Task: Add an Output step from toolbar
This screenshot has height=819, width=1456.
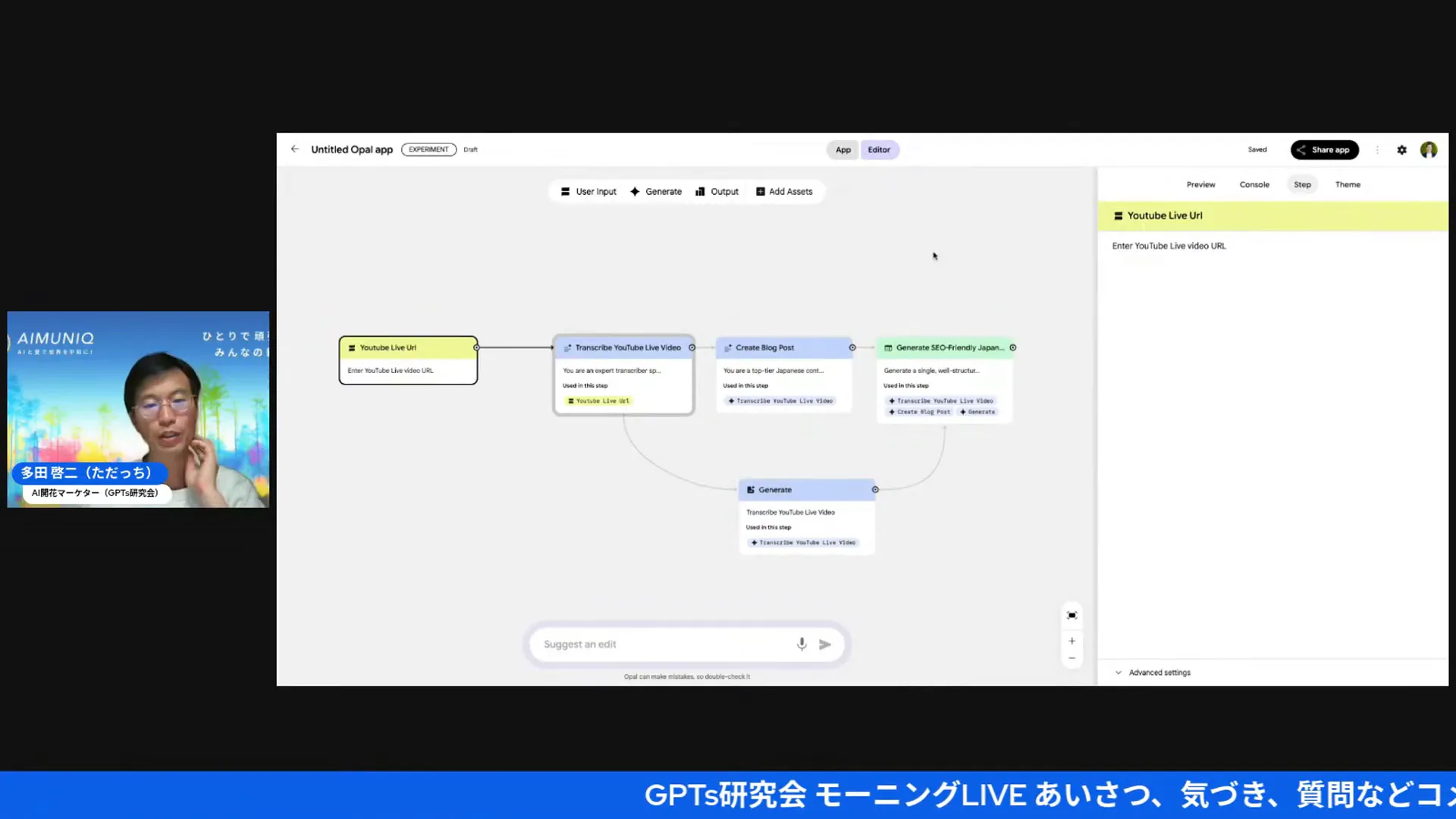Action: [x=717, y=192]
